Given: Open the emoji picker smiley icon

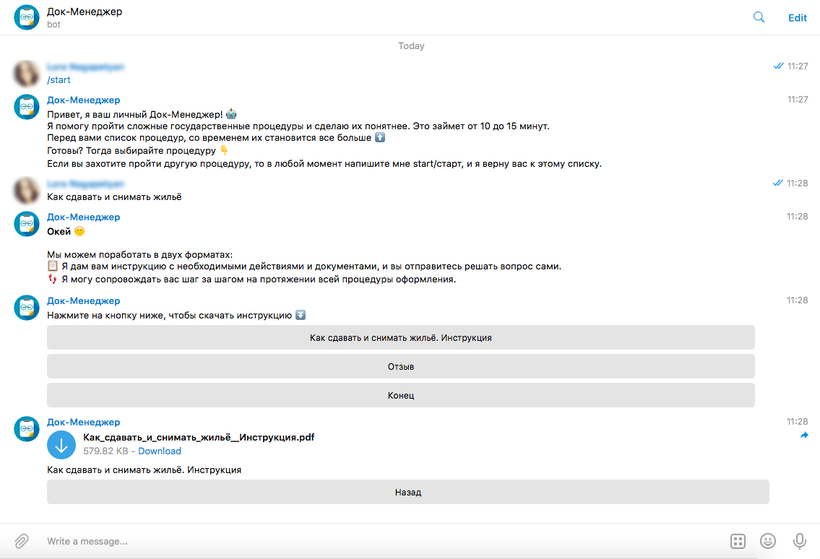Looking at the screenshot, I should tap(768, 541).
